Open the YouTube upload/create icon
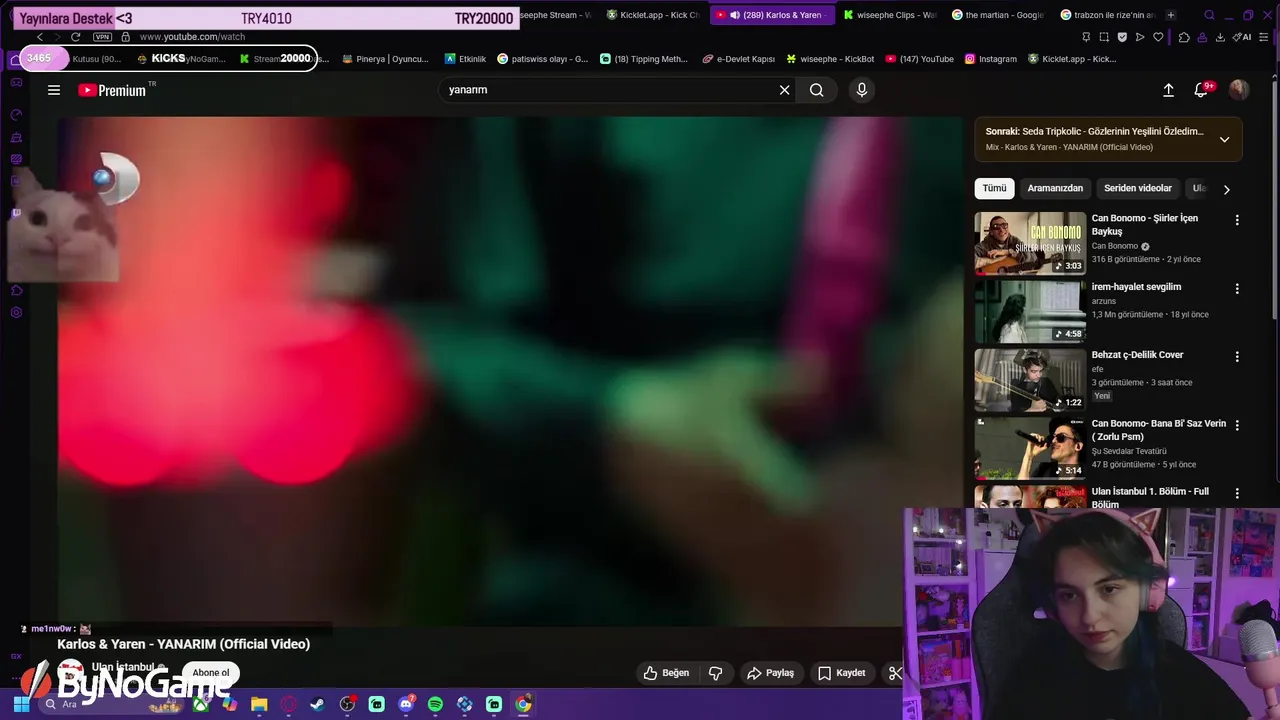The image size is (1280, 720). (1168, 90)
